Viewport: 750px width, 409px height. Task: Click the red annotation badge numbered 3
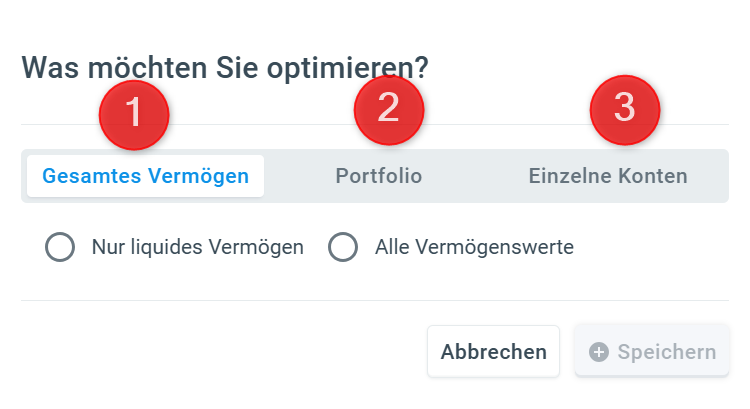625,110
